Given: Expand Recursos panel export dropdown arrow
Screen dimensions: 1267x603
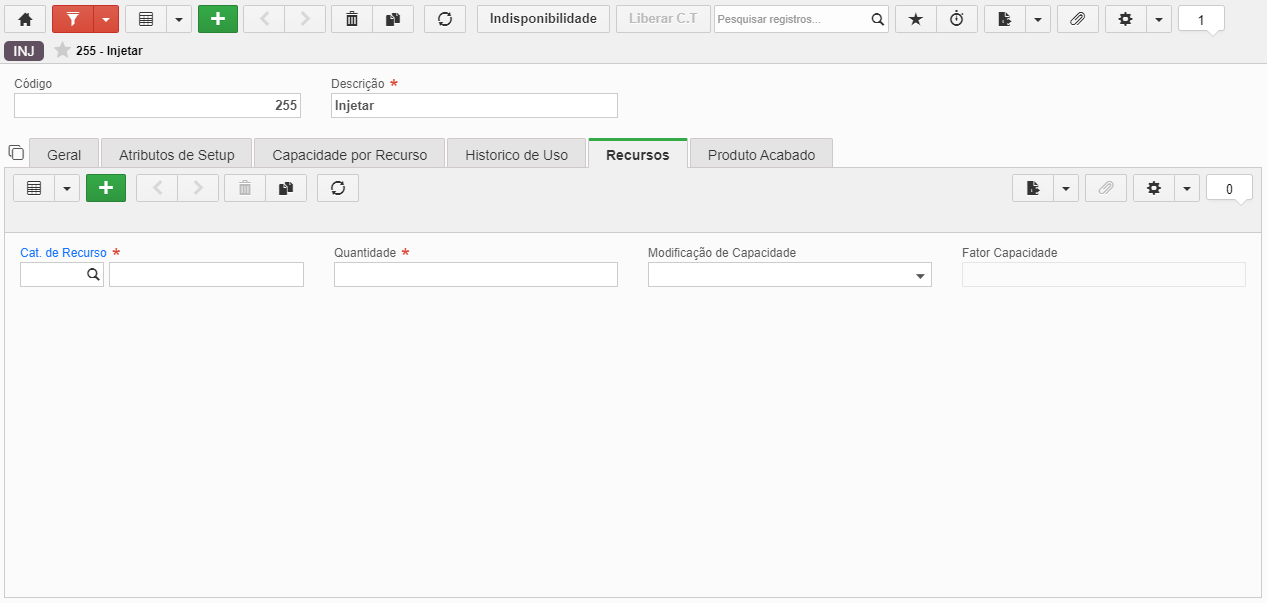Looking at the screenshot, I should click(x=1066, y=188).
